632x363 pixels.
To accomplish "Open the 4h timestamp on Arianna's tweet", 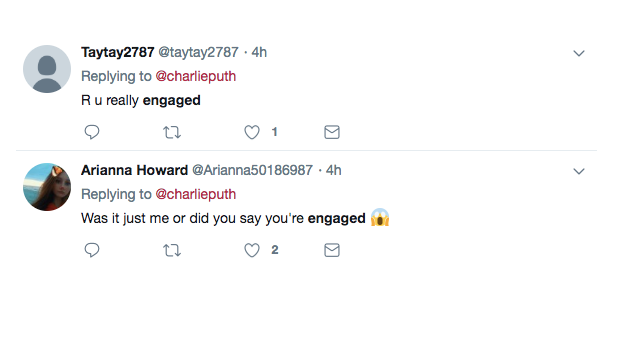I will (x=333, y=170).
